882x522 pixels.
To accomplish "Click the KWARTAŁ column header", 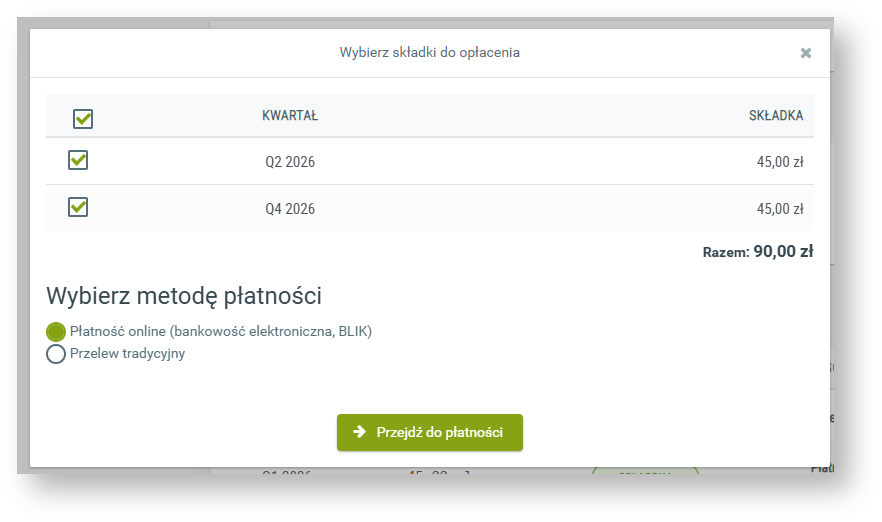I will coord(290,116).
